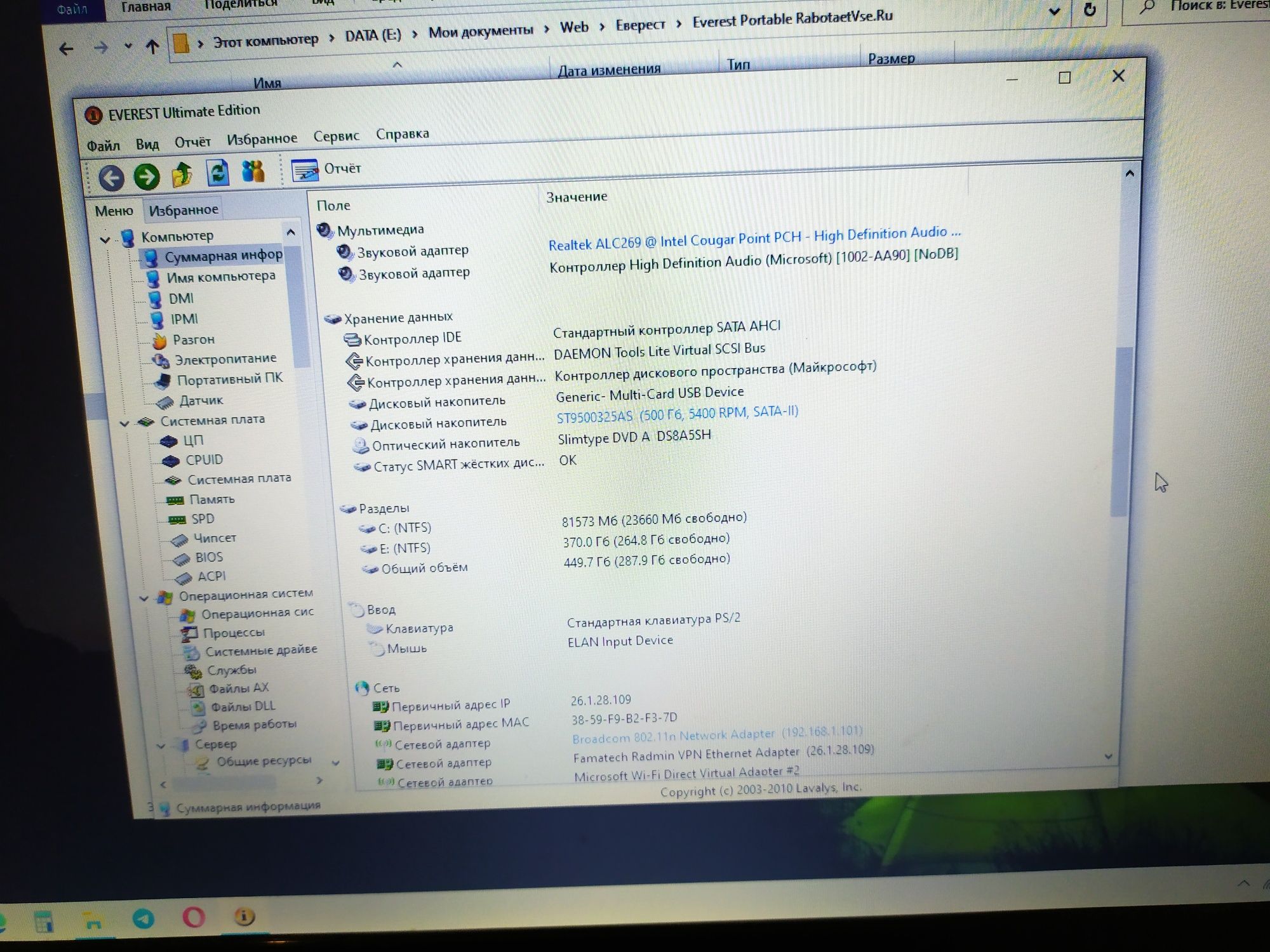Open the Сервис menu
Screen dimensions: 1270x952
click(x=336, y=136)
